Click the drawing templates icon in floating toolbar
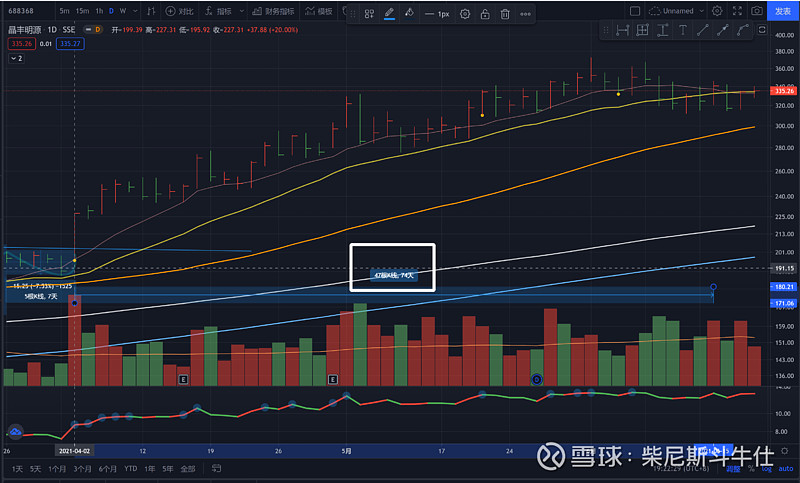Image resolution: width=800 pixels, height=483 pixels. click(x=369, y=14)
